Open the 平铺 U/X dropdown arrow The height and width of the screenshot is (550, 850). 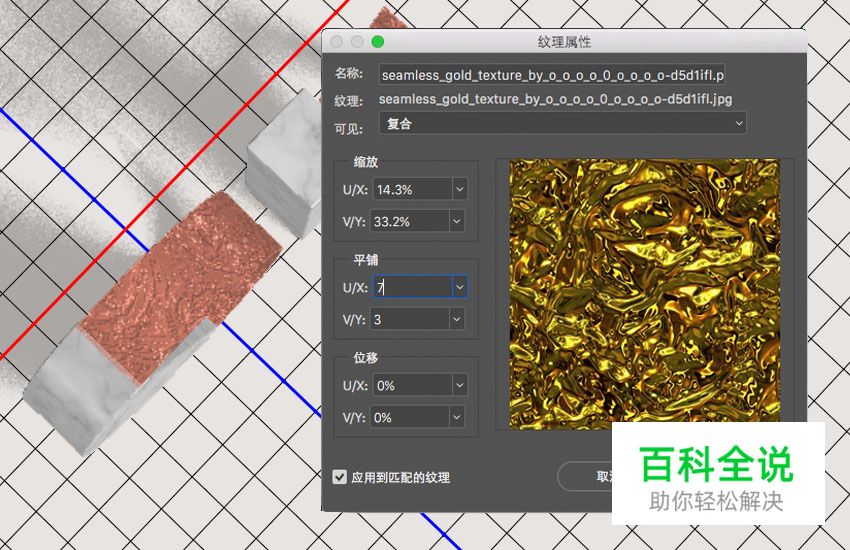(x=460, y=287)
